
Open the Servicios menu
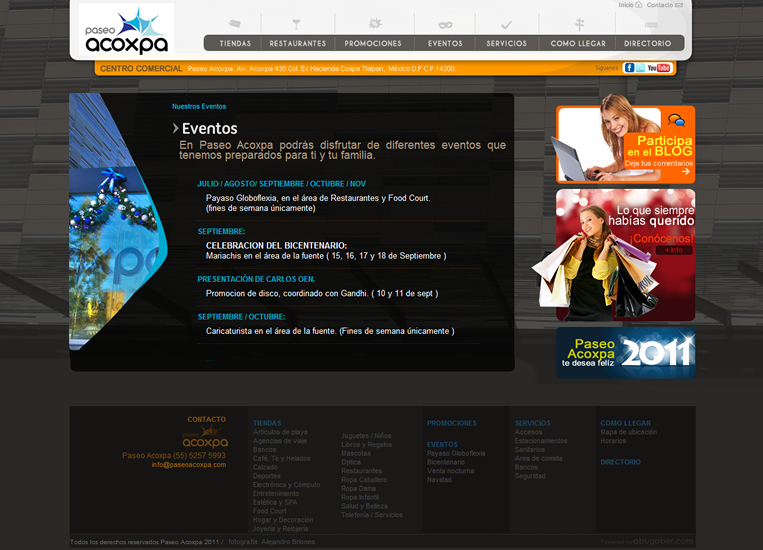click(x=507, y=43)
